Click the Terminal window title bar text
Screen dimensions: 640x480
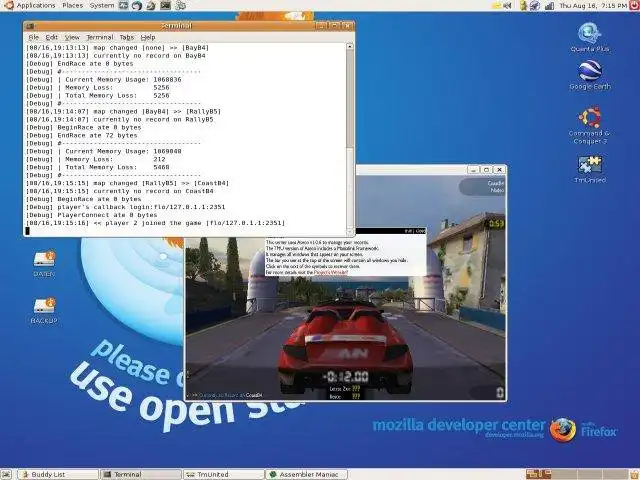pyautogui.click(x=176, y=26)
